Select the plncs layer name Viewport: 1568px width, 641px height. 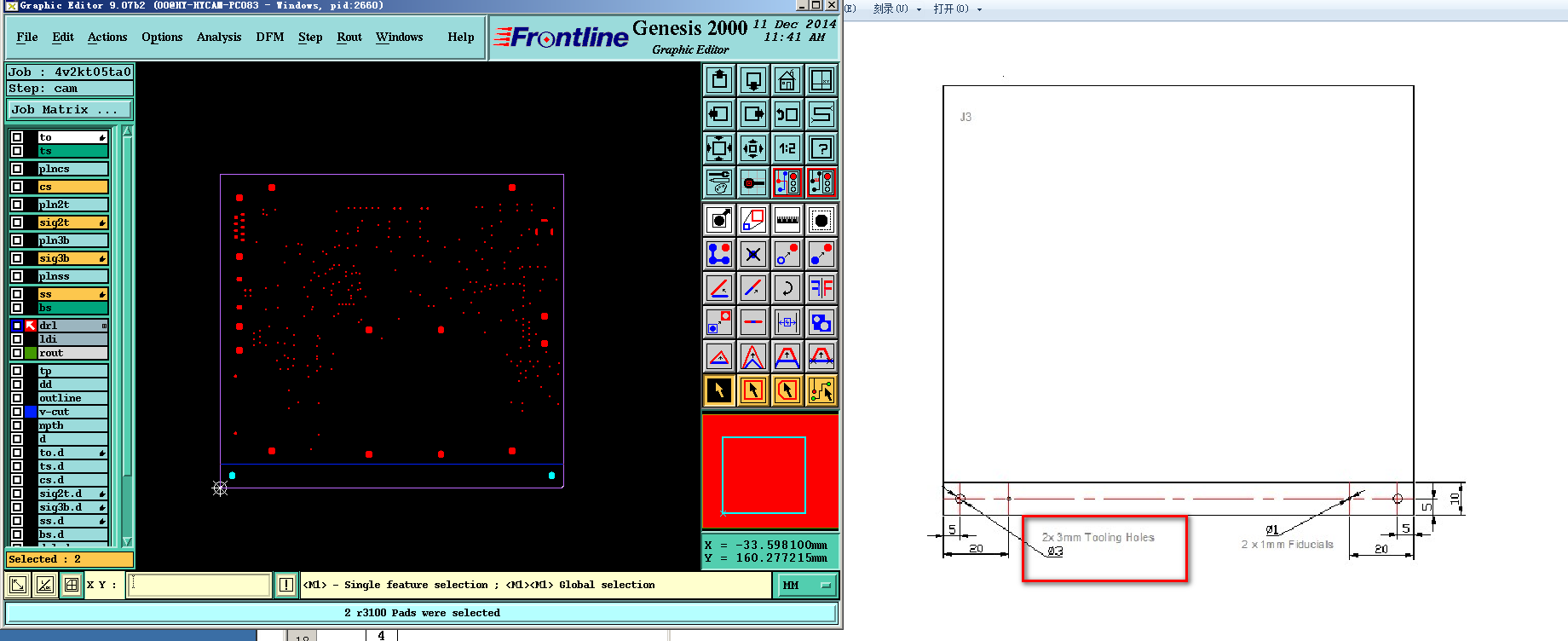click(x=73, y=169)
